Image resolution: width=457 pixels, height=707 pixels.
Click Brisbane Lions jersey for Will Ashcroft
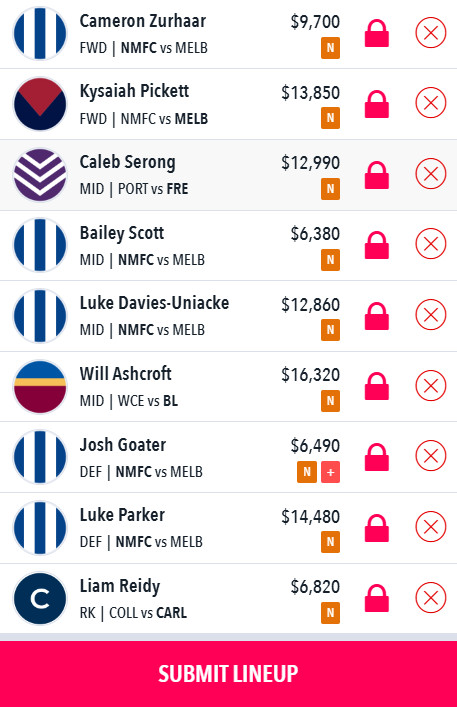tap(40, 386)
